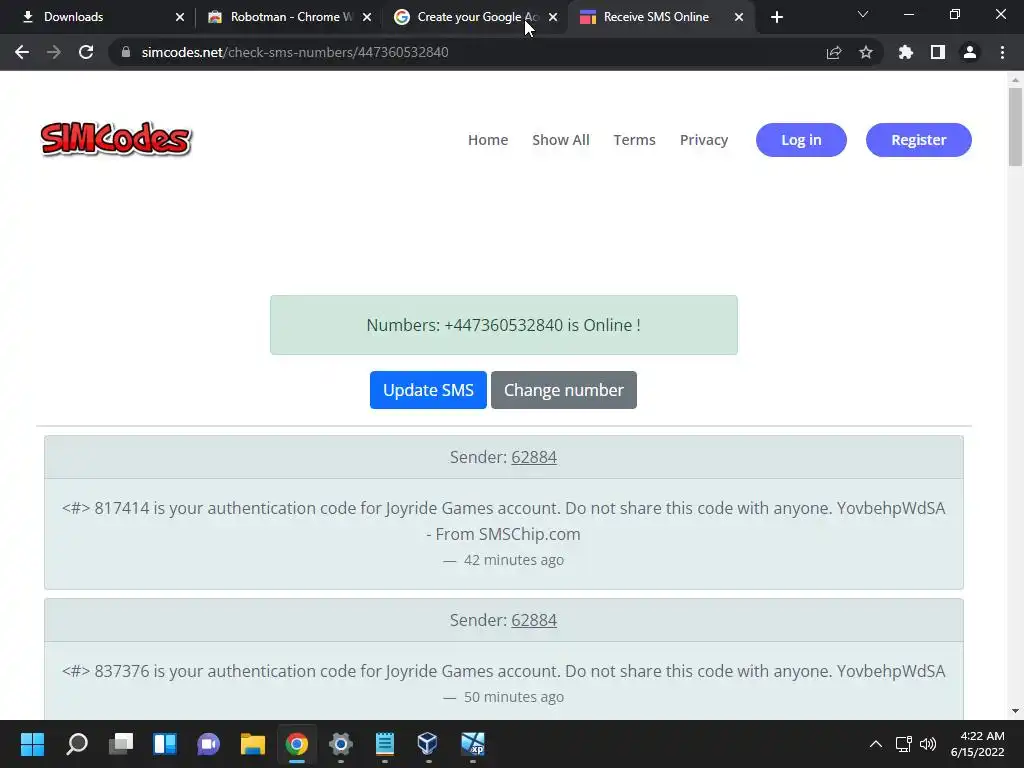Open Settings gear on taskbar
The width and height of the screenshot is (1024, 768).
click(340, 744)
